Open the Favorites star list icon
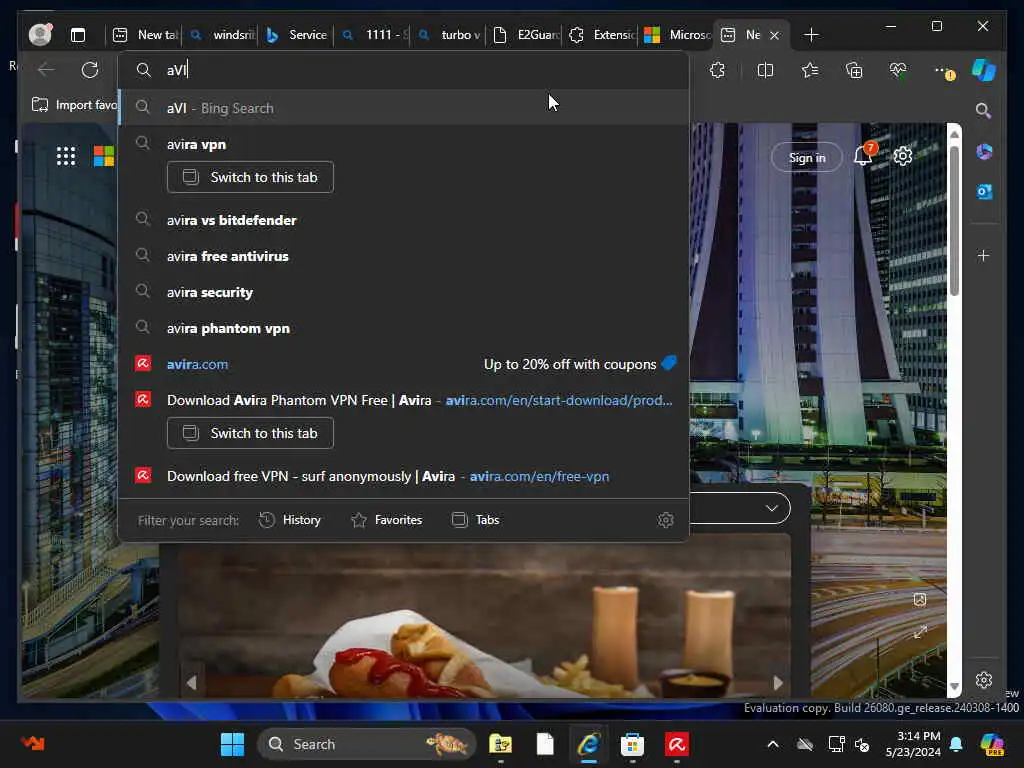 [x=810, y=70]
